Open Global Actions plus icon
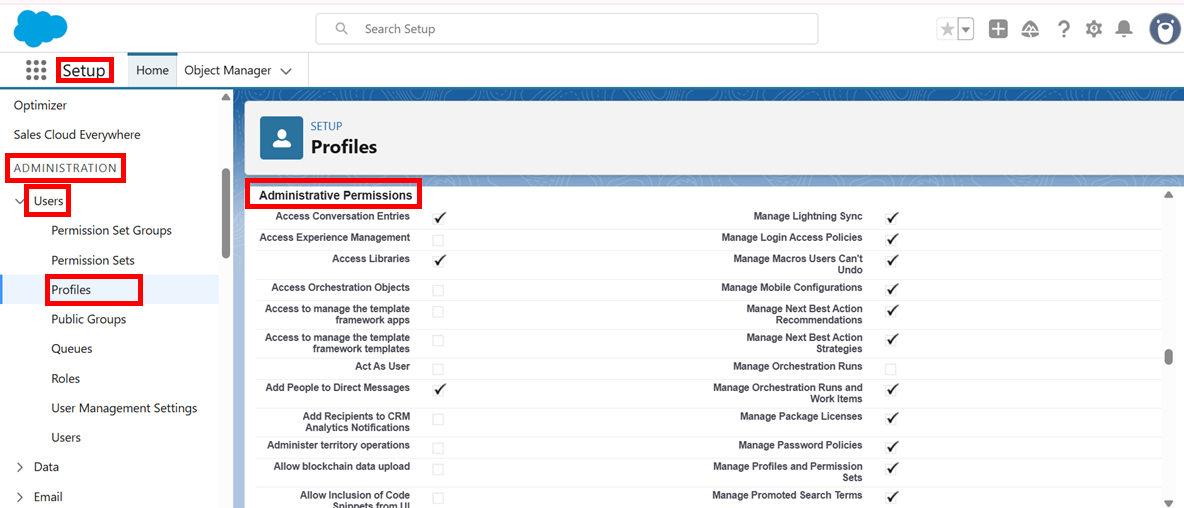The width and height of the screenshot is (1184, 508). point(998,29)
